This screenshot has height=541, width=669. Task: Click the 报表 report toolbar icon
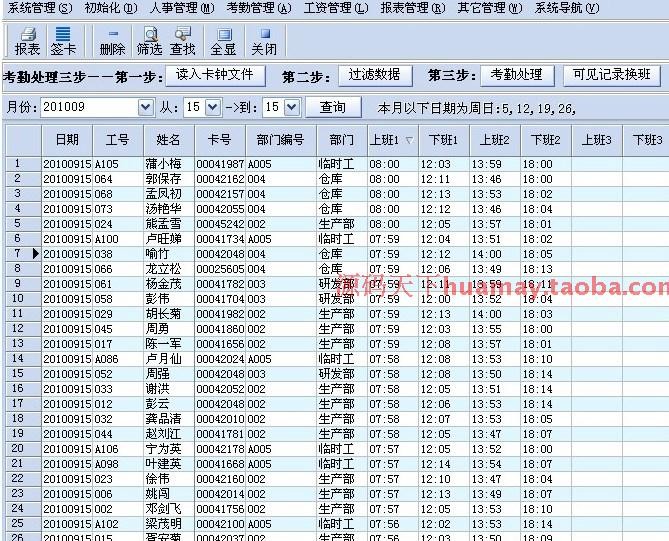click(x=27, y=41)
